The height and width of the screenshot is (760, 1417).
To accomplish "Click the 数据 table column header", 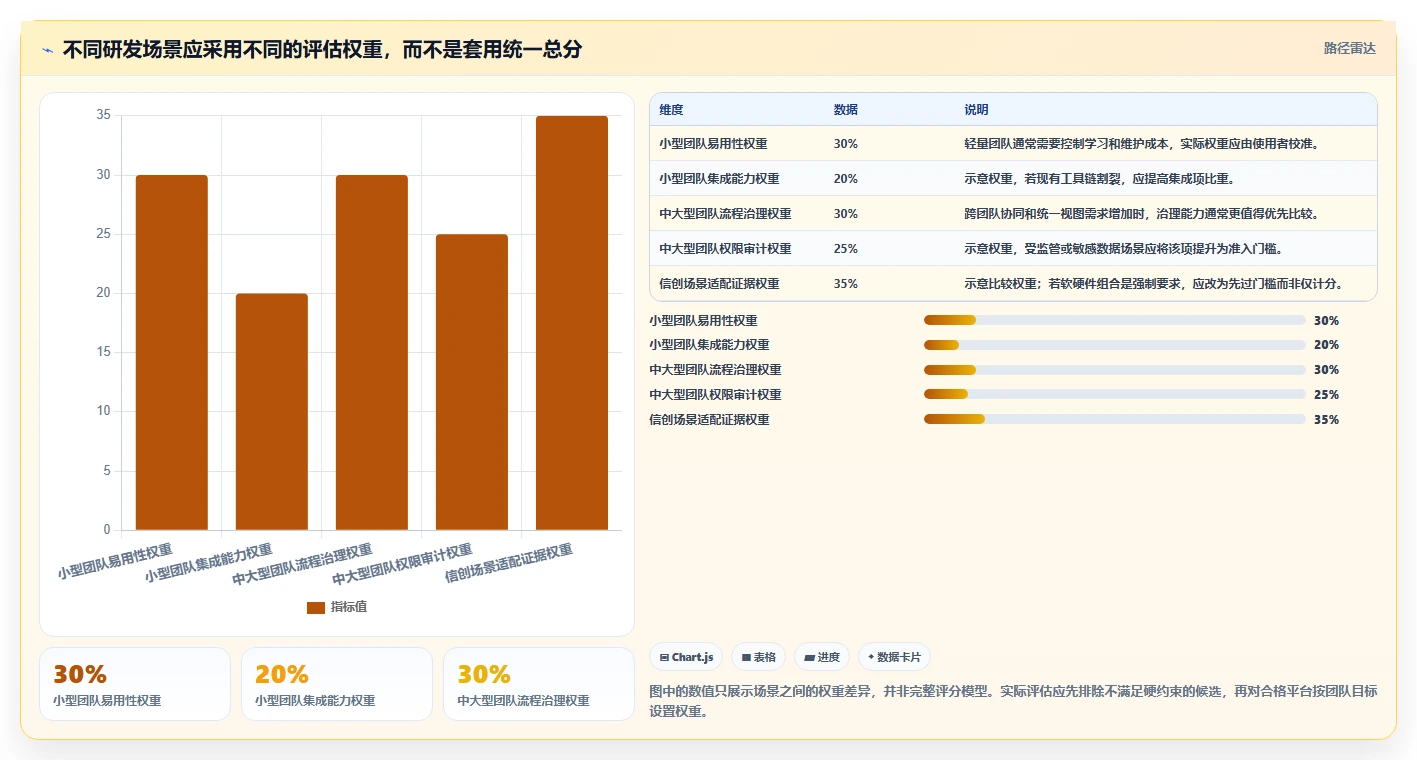I will coord(846,110).
